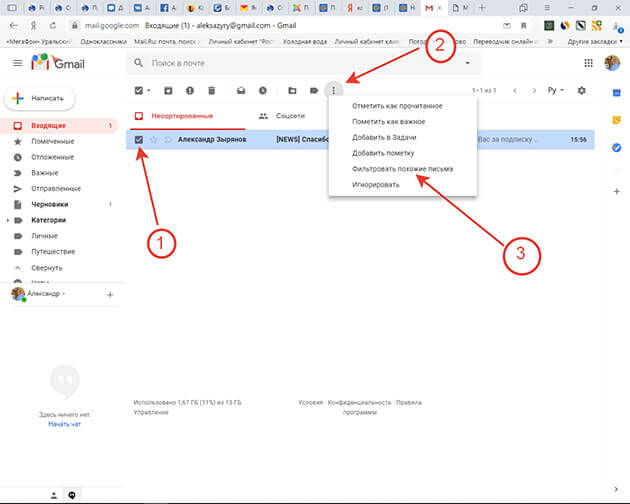Open the Google apps grid icon

click(x=587, y=63)
